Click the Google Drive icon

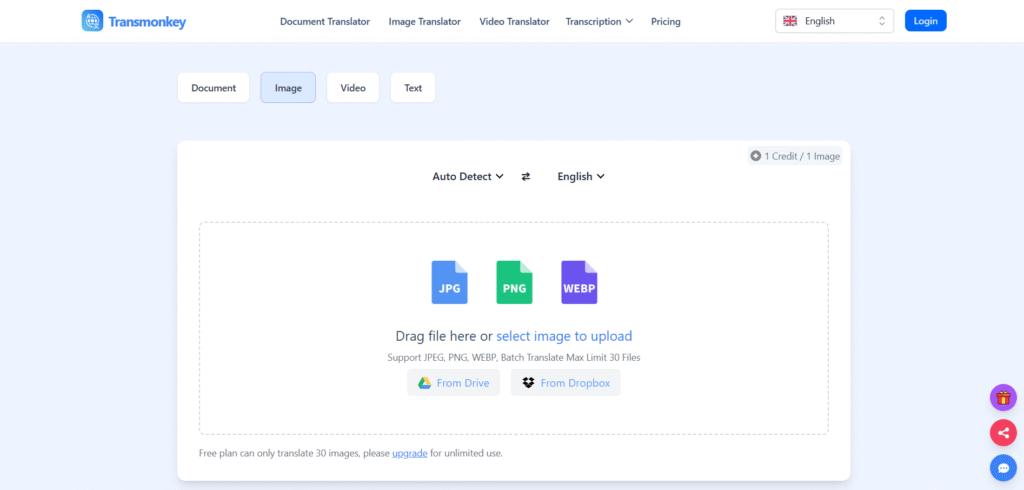pos(424,383)
